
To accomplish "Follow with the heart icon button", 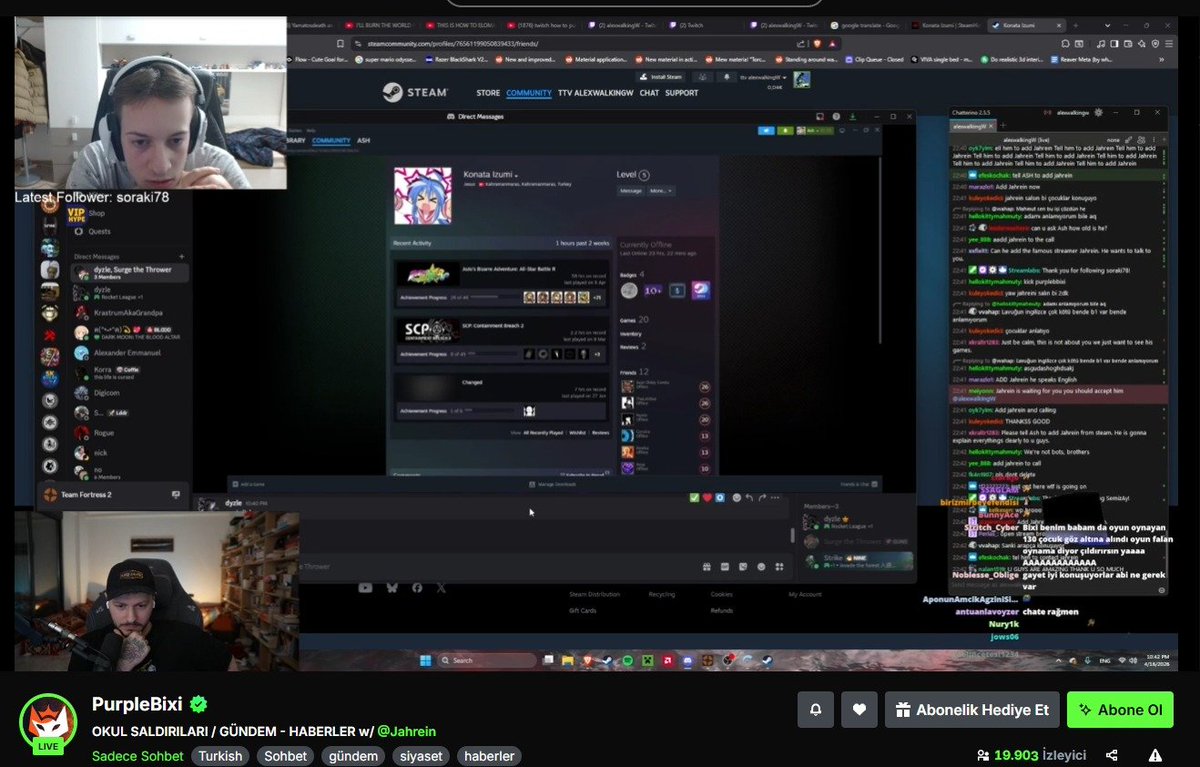I will [859, 710].
